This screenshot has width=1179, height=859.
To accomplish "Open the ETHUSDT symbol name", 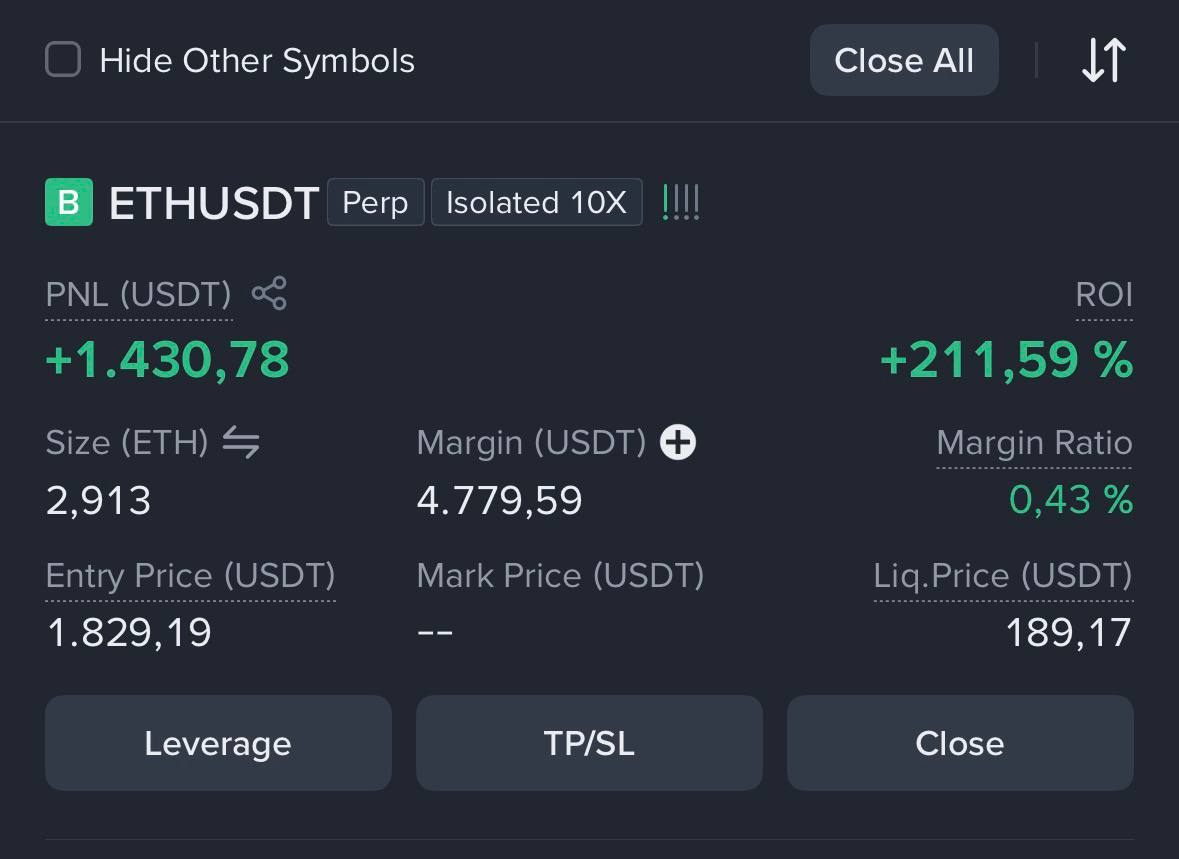I will coord(214,203).
